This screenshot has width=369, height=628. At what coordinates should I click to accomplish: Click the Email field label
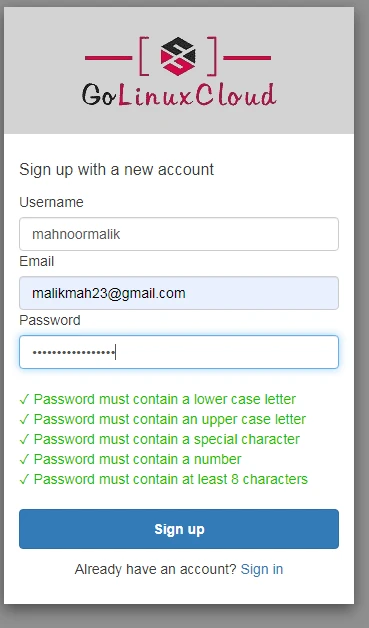click(36, 262)
